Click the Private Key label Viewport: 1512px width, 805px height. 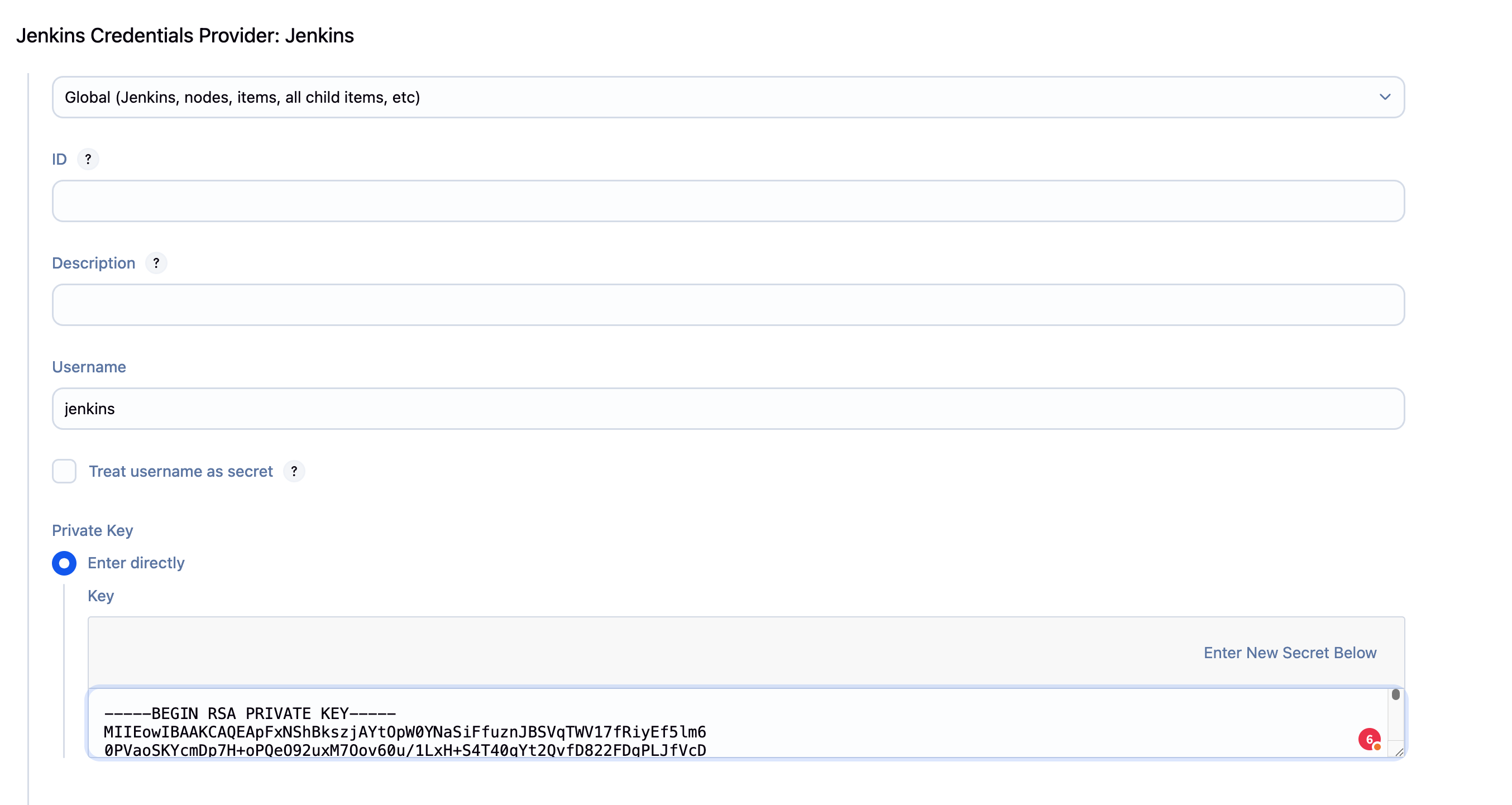[93, 530]
